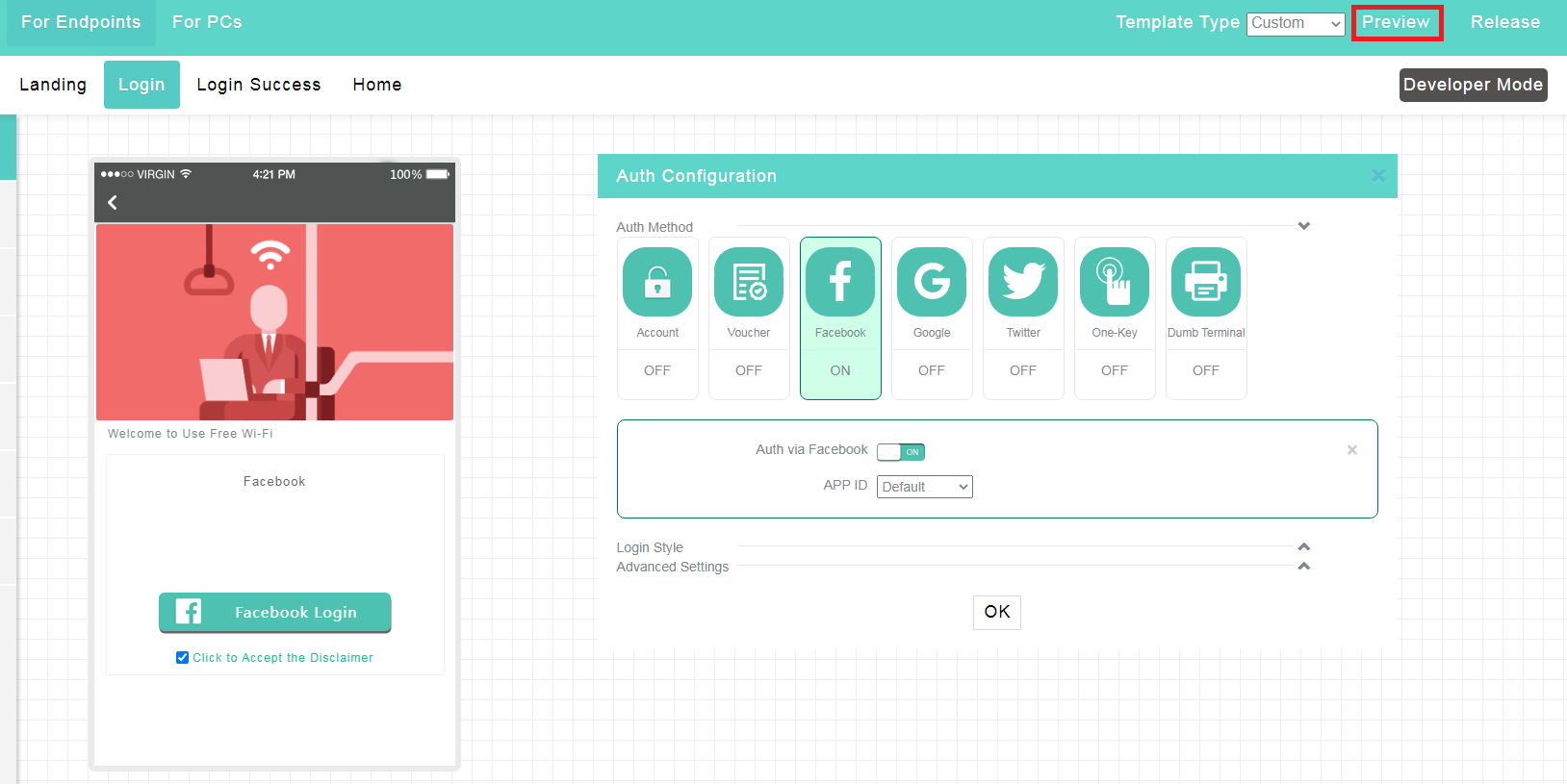This screenshot has width=1567, height=784.
Task: Open the Template Type Custom dropdown
Action: pos(1296,23)
